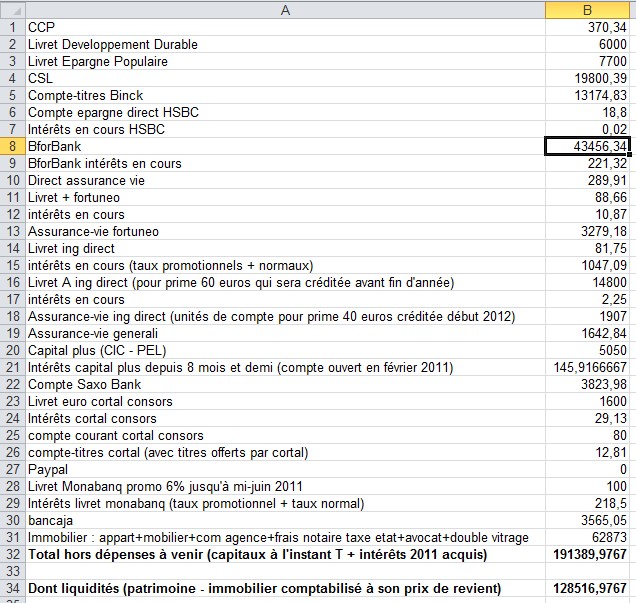Select cell Assurance-vie generali

point(285,333)
